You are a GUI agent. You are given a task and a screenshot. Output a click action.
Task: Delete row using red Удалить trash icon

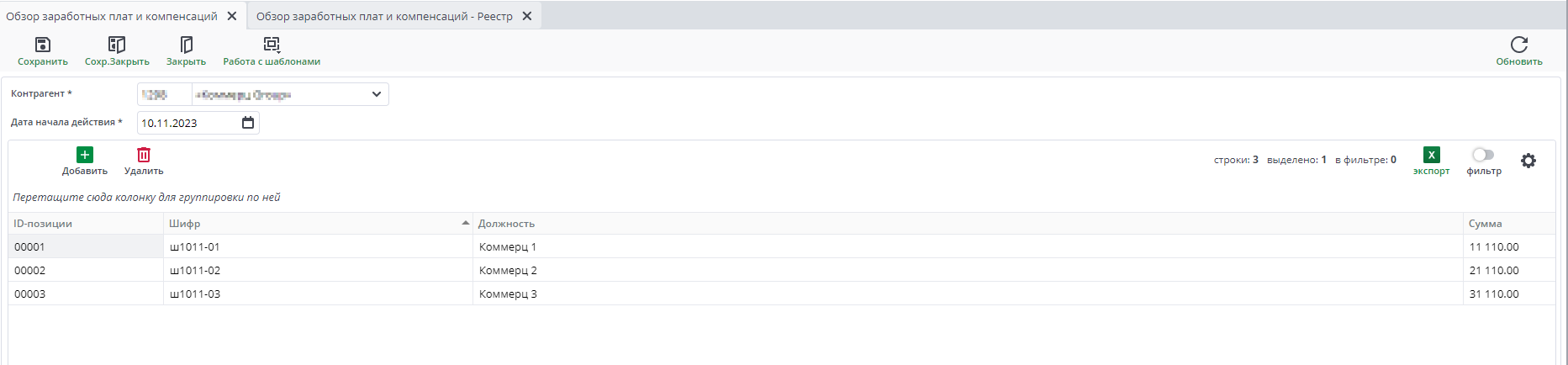tap(144, 155)
